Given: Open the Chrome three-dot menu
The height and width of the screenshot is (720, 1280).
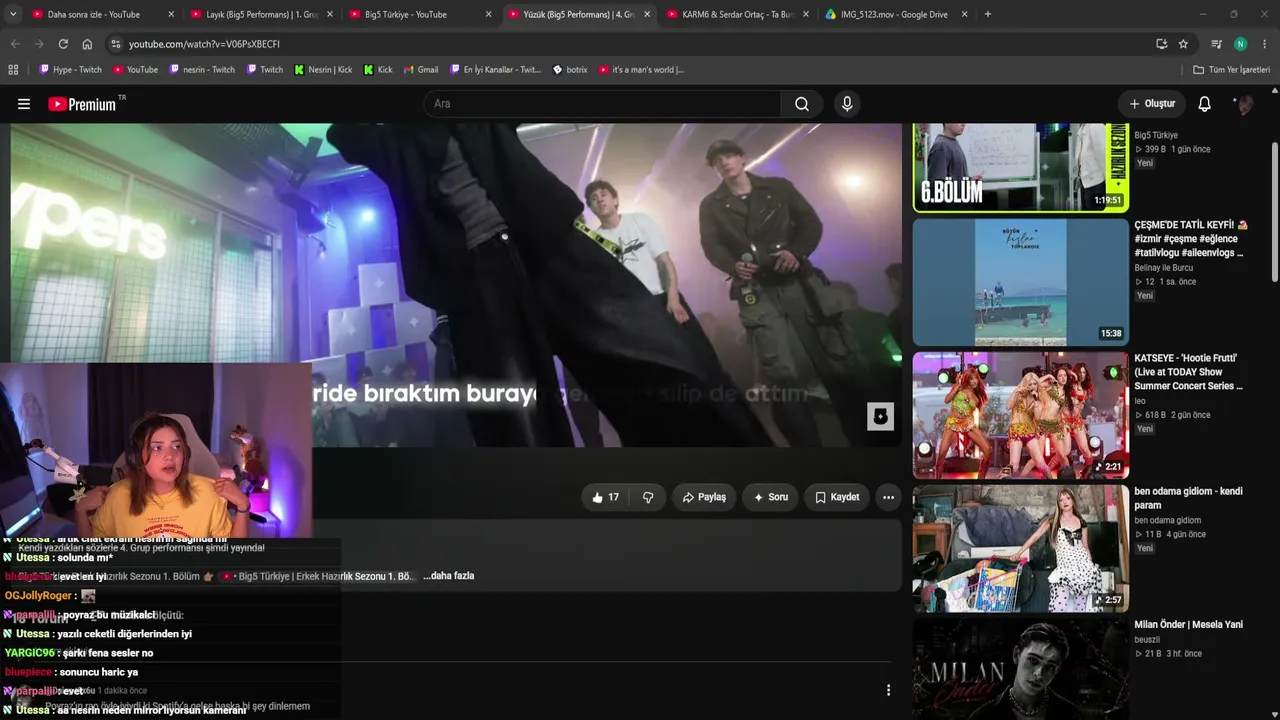Looking at the screenshot, I should pos(1265,44).
